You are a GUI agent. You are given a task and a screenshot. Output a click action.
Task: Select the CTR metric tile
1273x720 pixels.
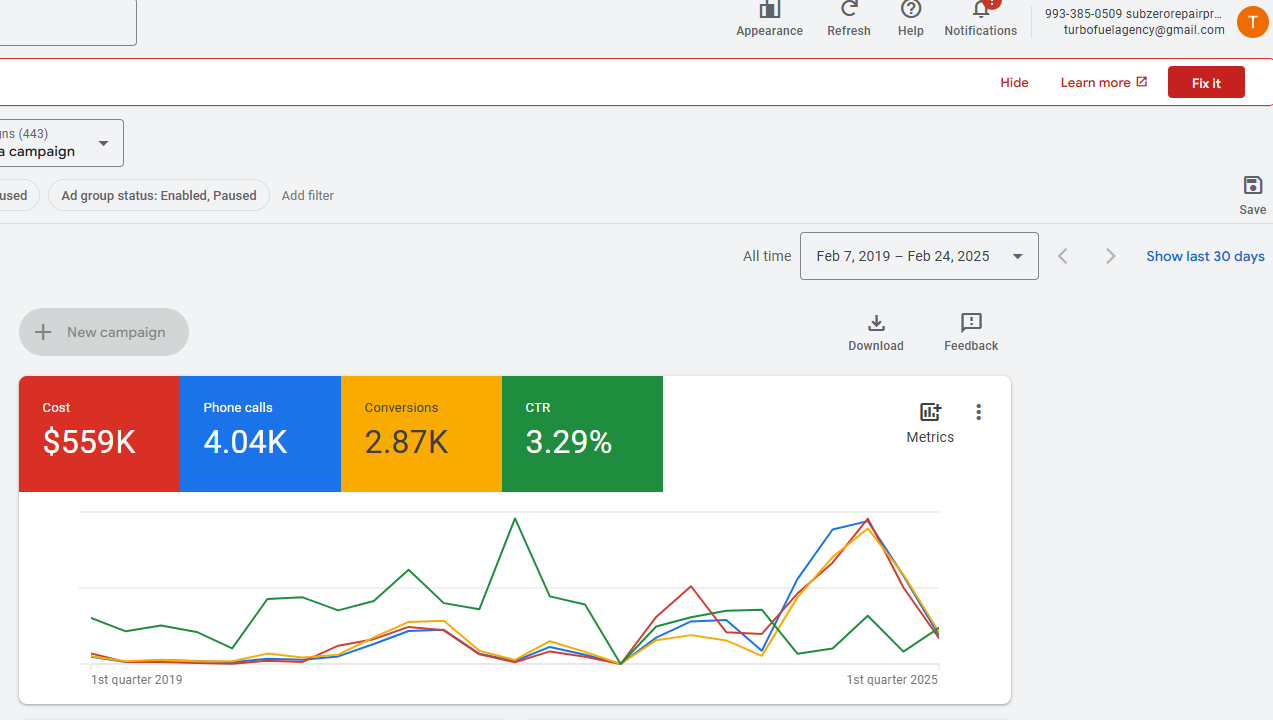pyautogui.click(x=582, y=434)
